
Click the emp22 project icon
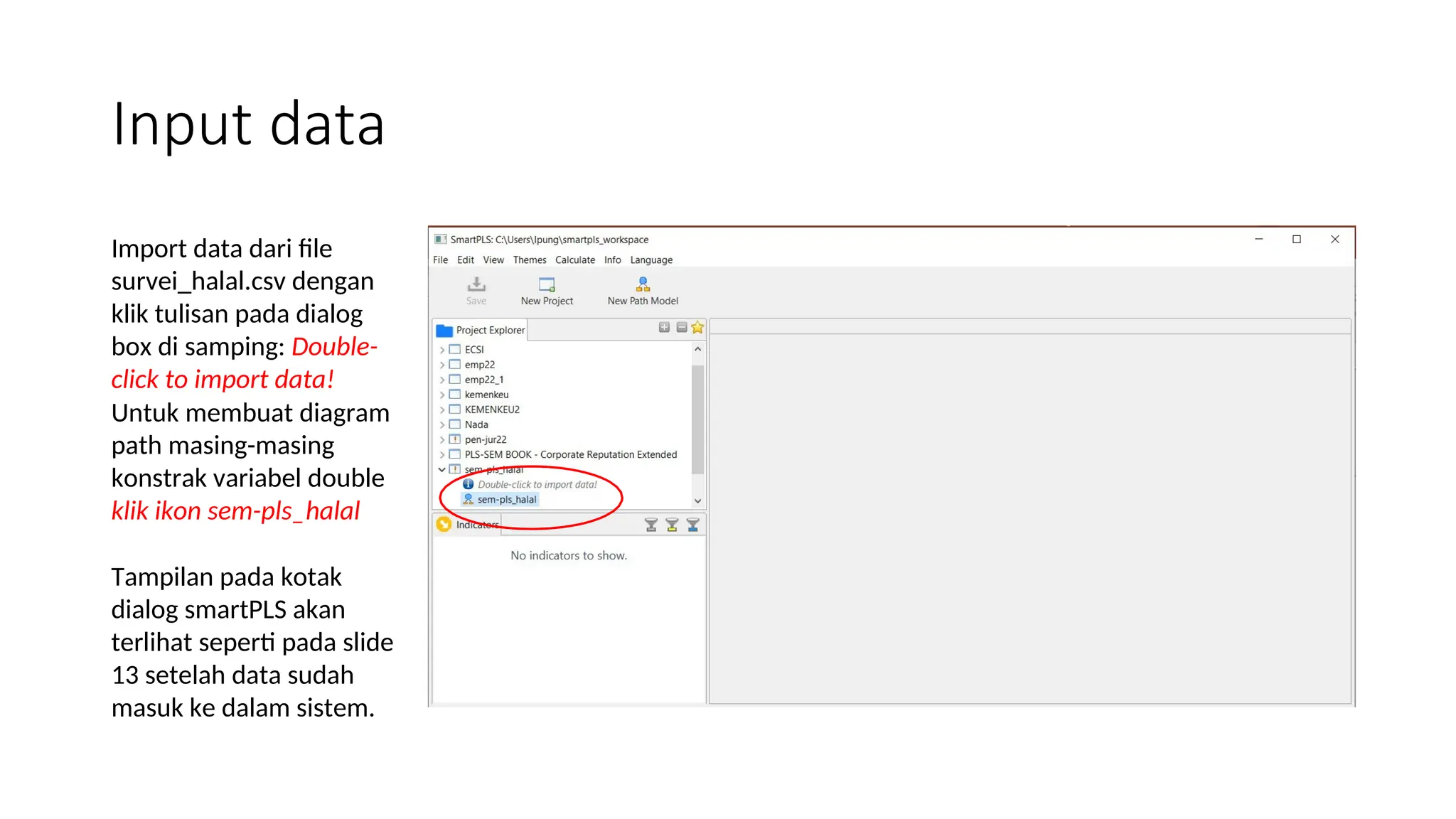[455, 365]
